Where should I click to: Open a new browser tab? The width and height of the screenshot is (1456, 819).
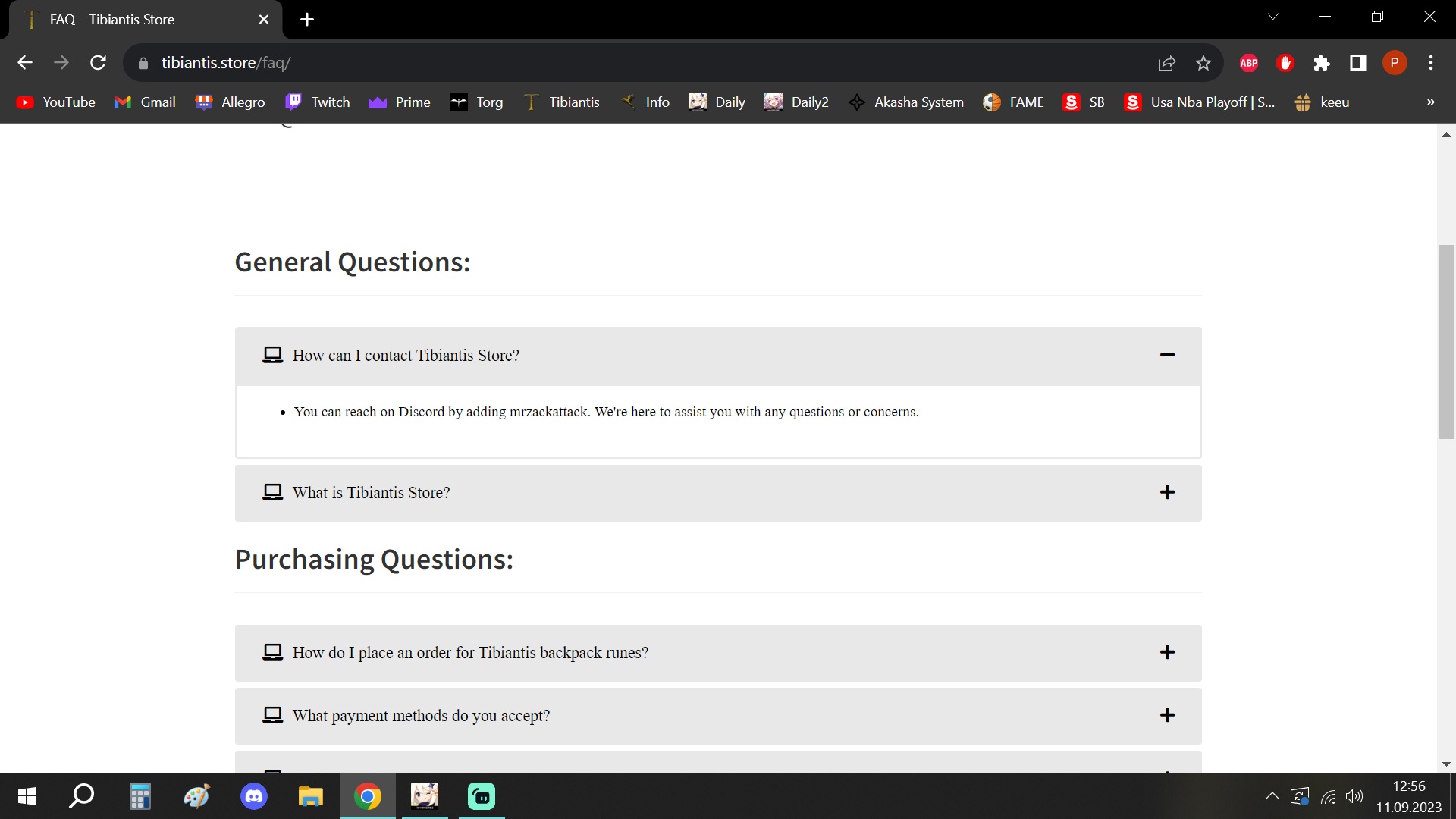click(307, 20)
